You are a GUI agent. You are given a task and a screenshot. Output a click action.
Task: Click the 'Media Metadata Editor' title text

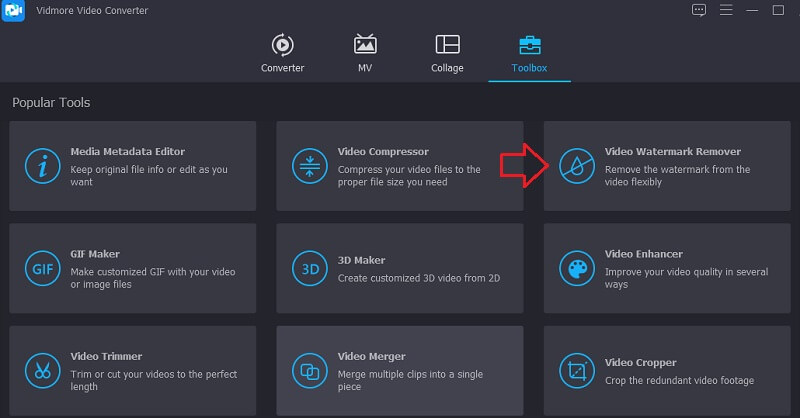pos(127,152)
